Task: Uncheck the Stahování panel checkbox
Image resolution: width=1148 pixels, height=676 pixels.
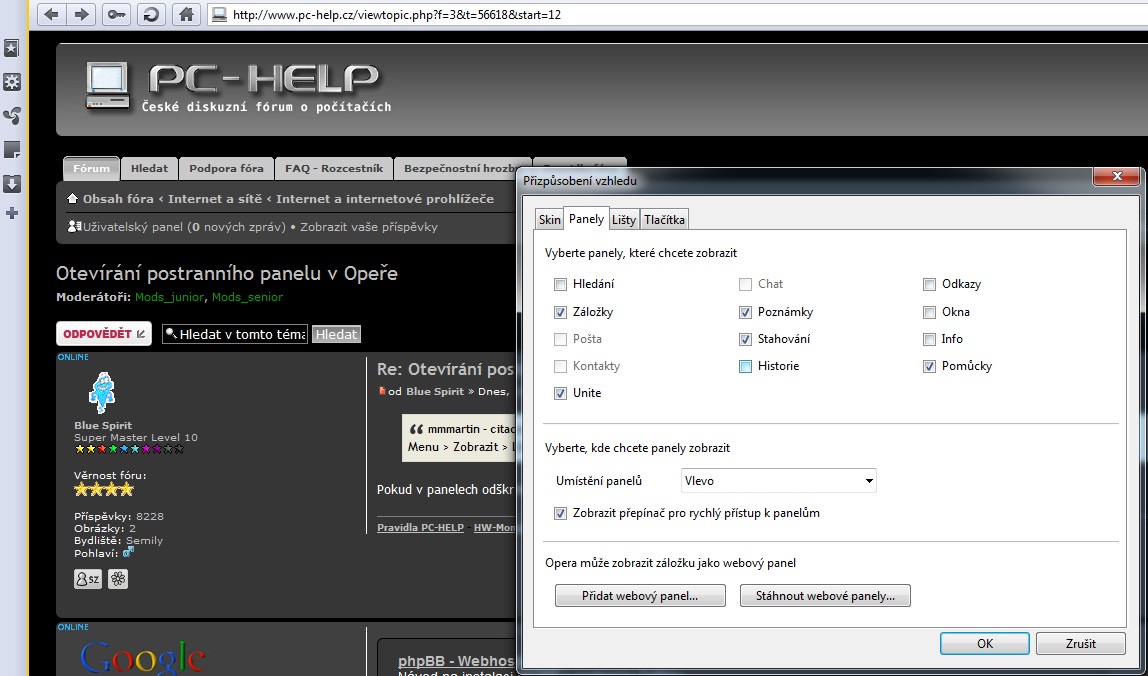Action: (x=745, y=339)
